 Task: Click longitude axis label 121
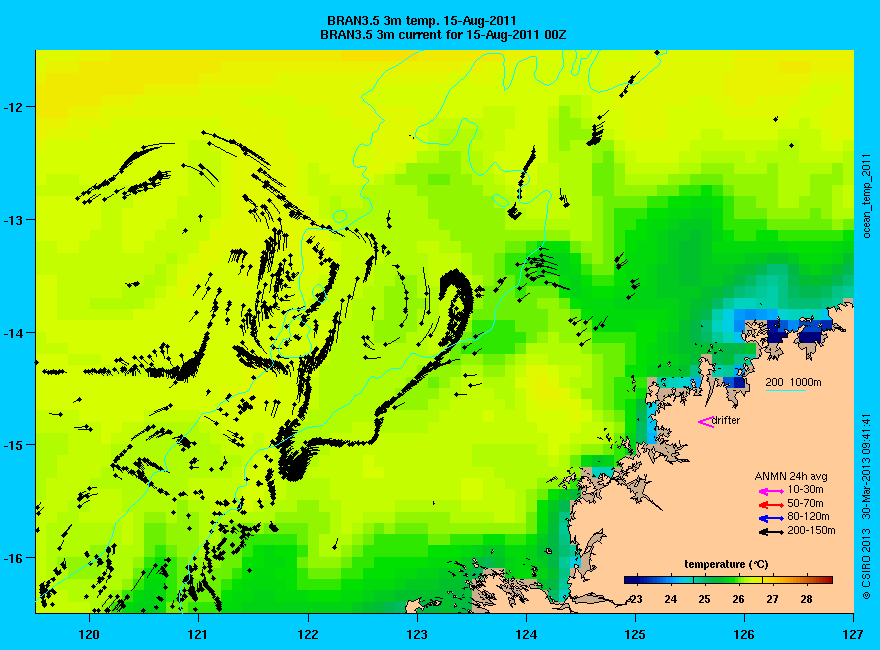[x=198, y=635]
